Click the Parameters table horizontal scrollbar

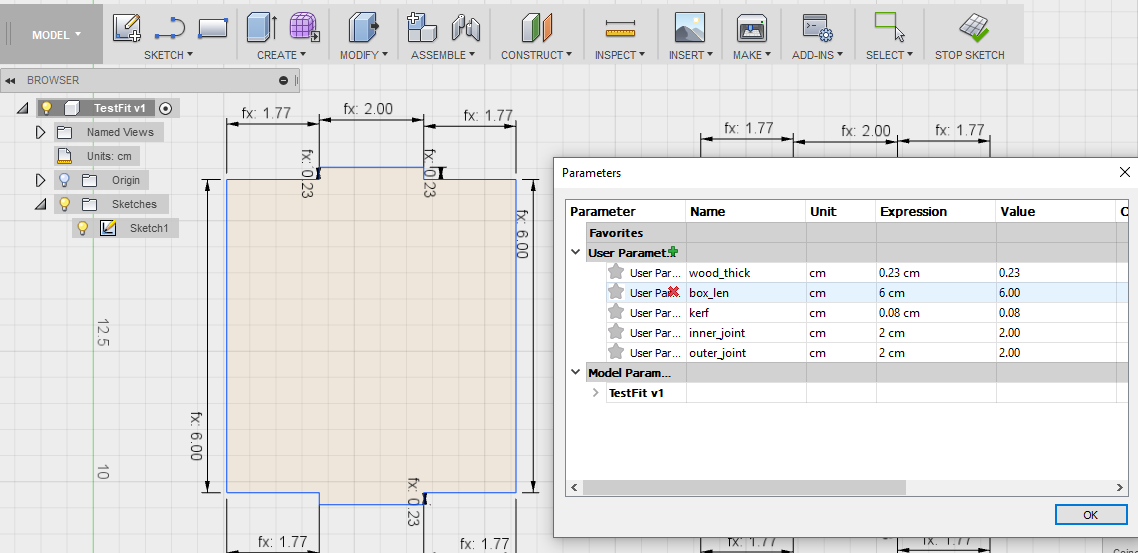744,487
